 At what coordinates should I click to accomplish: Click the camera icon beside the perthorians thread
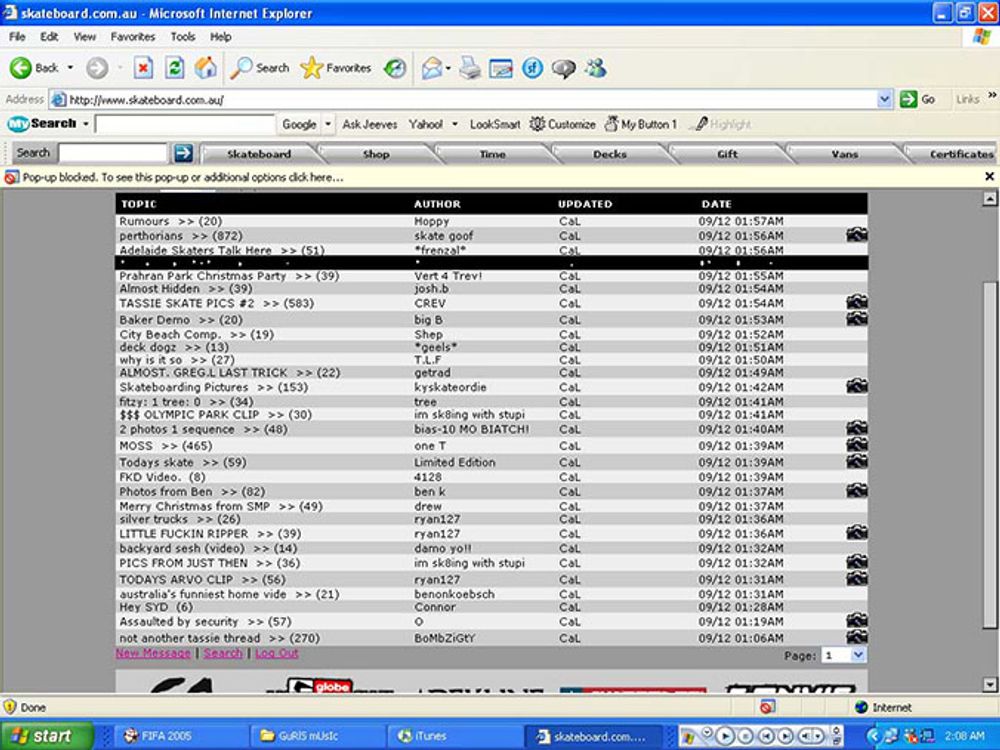click(857, 235)
